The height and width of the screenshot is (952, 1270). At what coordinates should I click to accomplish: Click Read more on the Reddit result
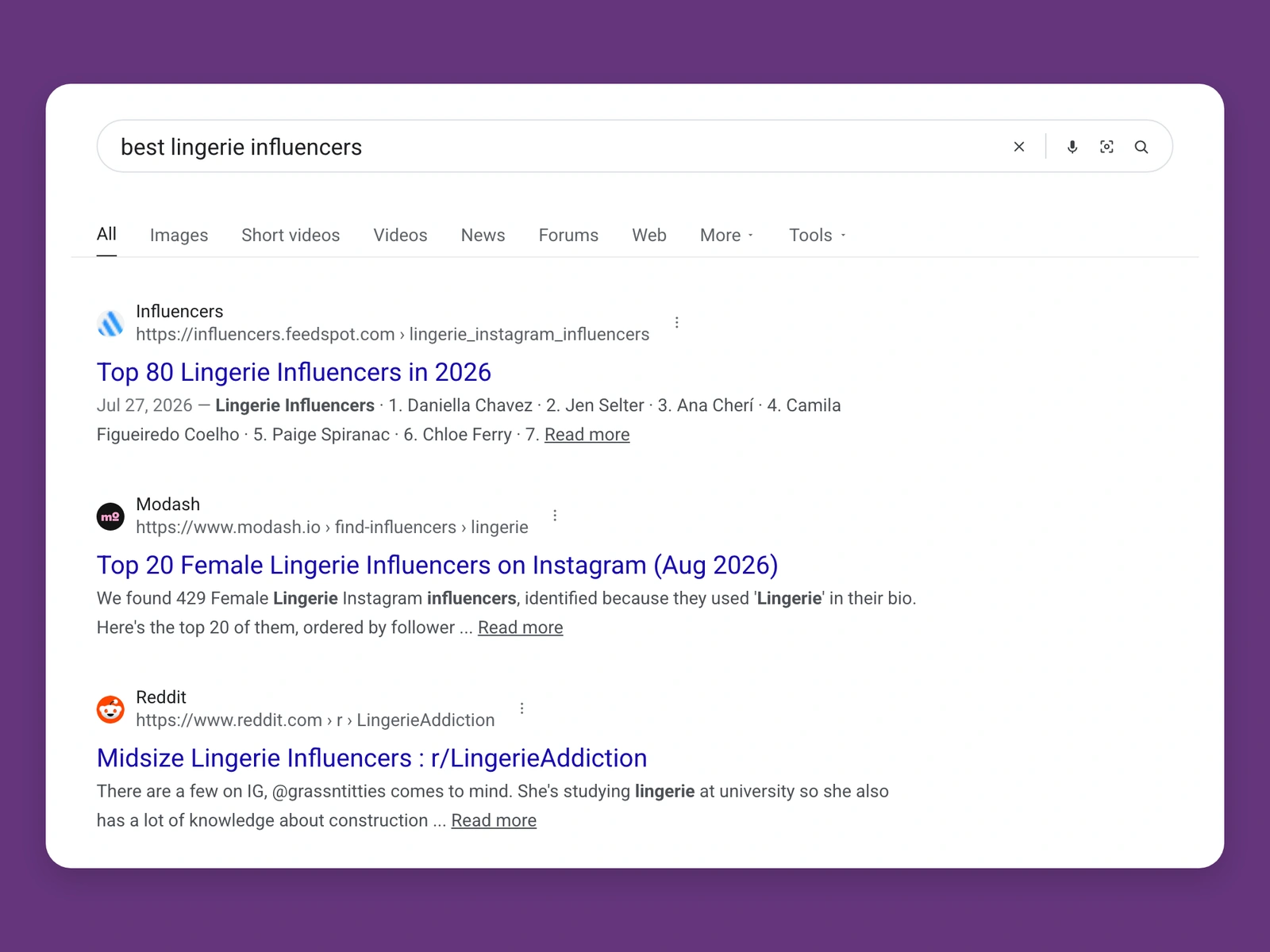pos(494,820)
